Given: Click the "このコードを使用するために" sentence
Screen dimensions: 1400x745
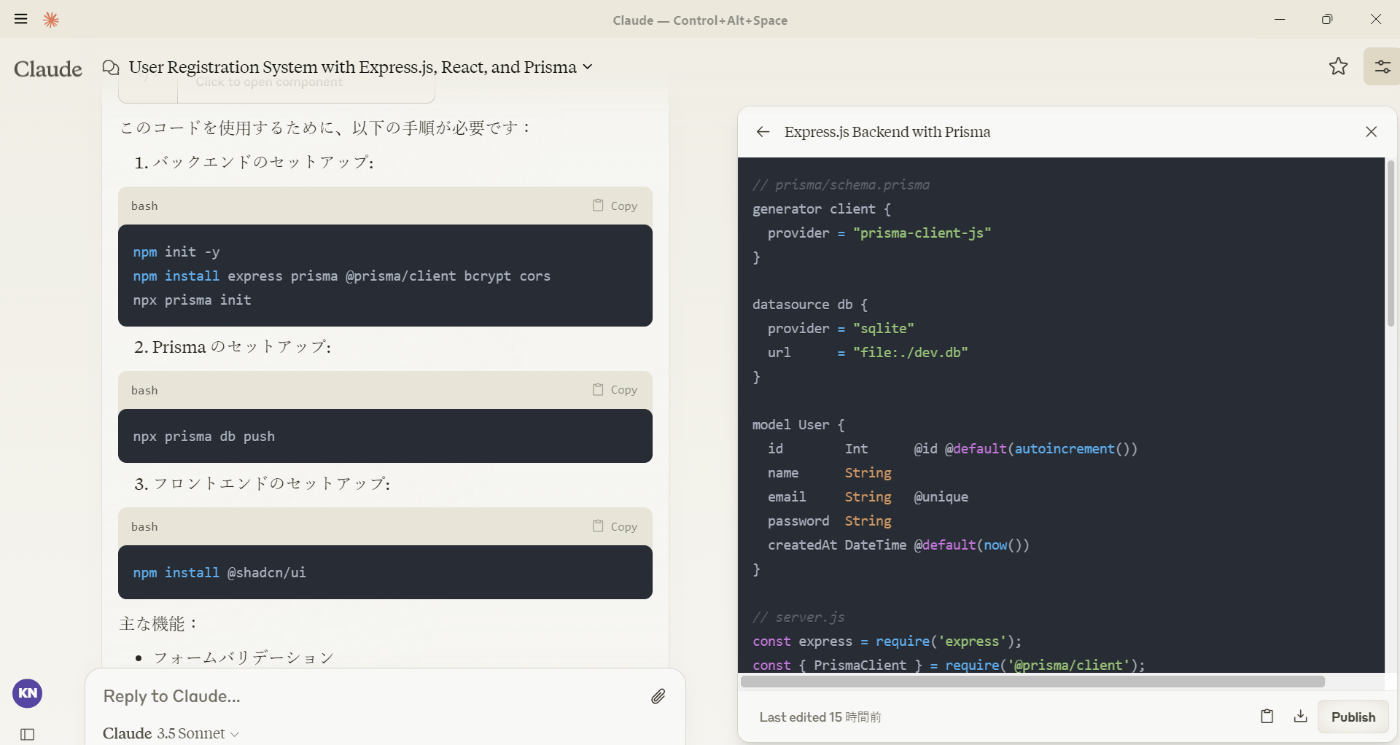Looking at the screenshot, I should pos(326,128).
